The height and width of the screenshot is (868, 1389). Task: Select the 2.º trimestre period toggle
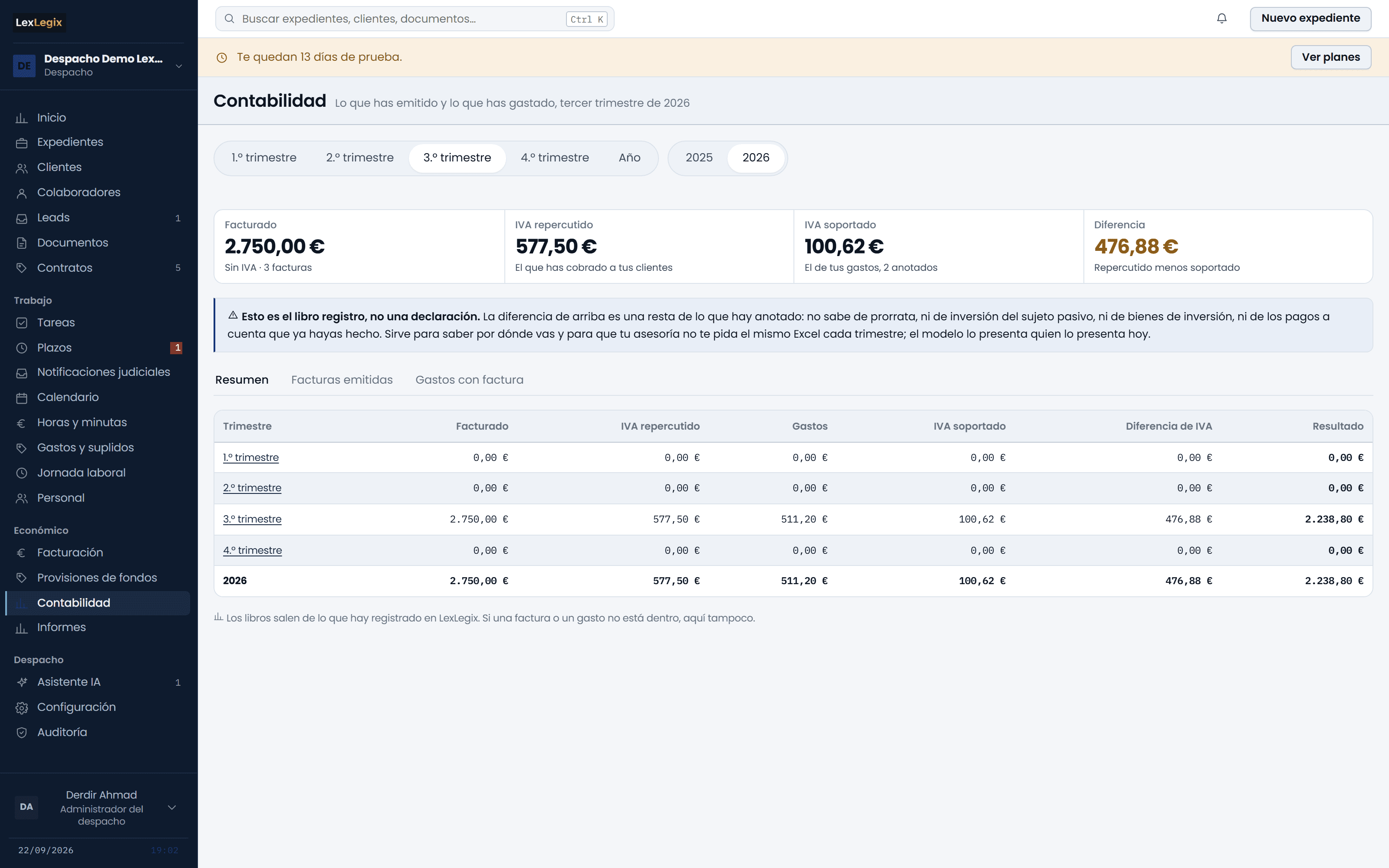[360, 158]
